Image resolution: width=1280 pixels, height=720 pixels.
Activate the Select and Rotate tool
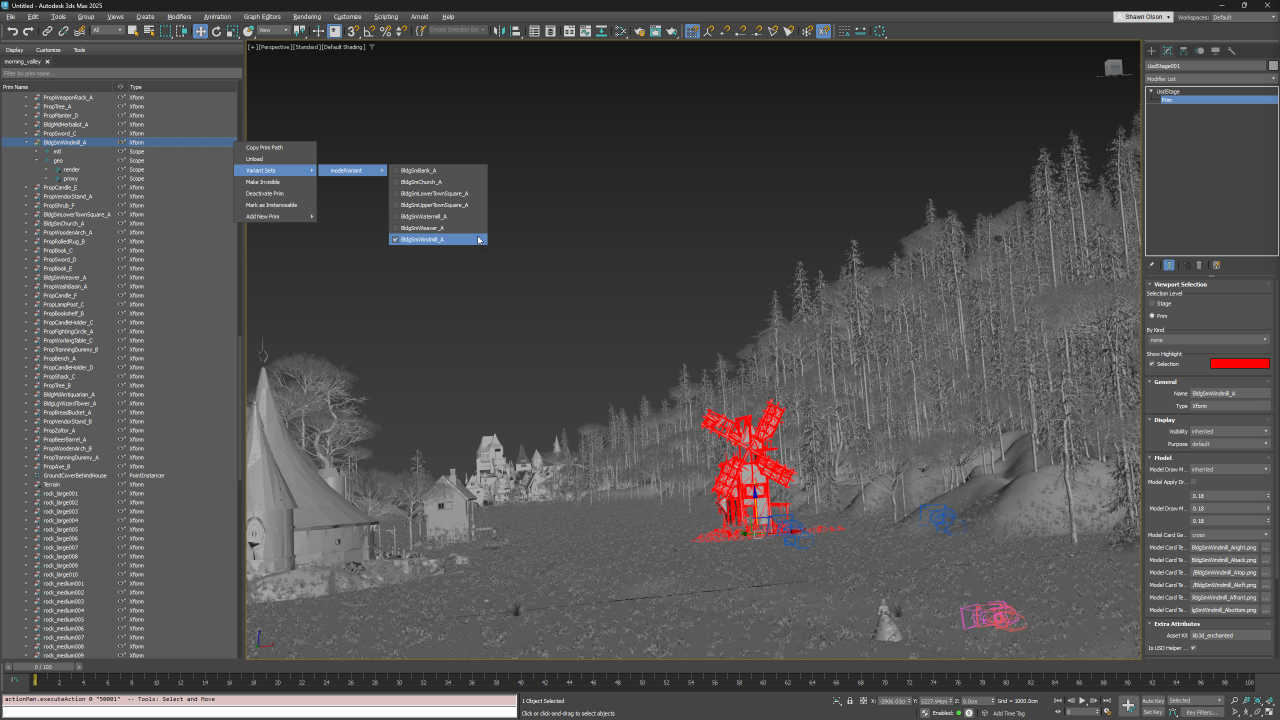[216, 31]
